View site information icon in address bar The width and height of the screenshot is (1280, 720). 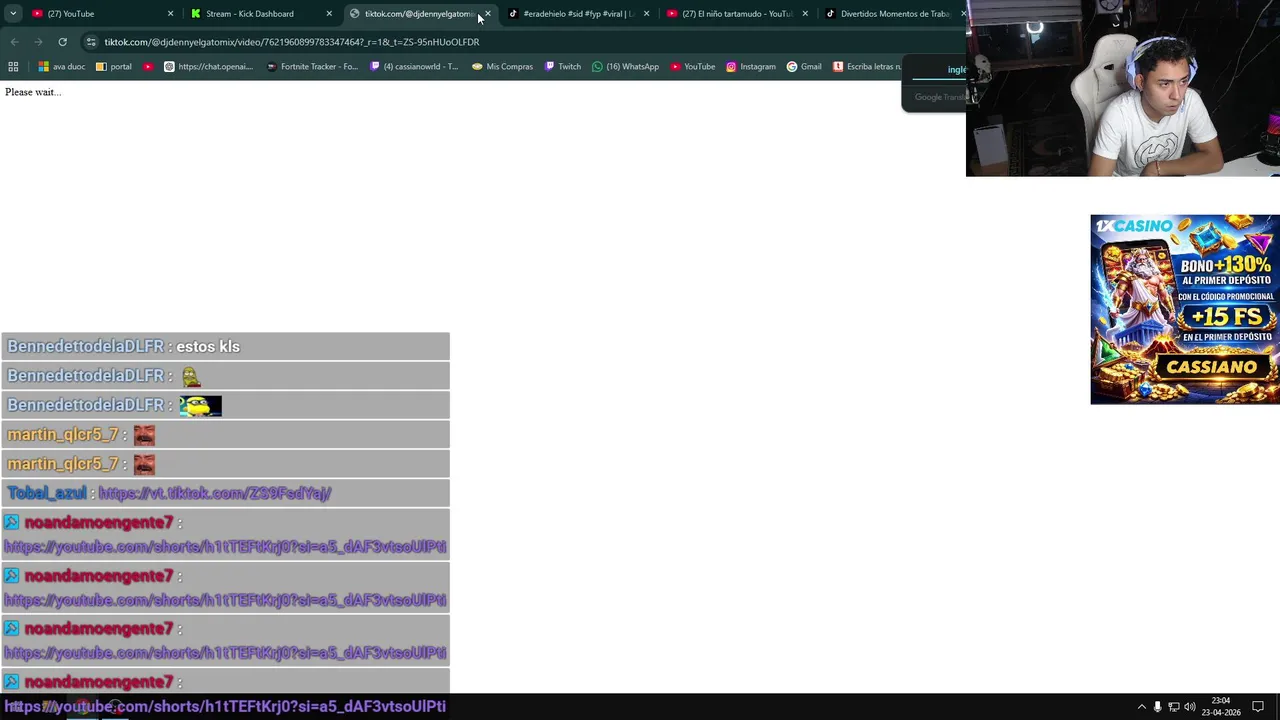[x=91, y=42]
